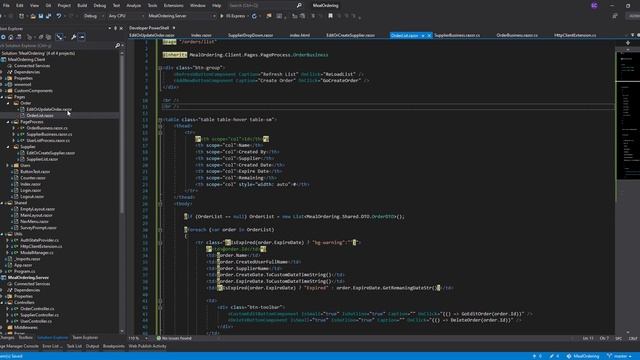
Task: Select Program.cs in the Client project
Action: (x=24, y=271)
